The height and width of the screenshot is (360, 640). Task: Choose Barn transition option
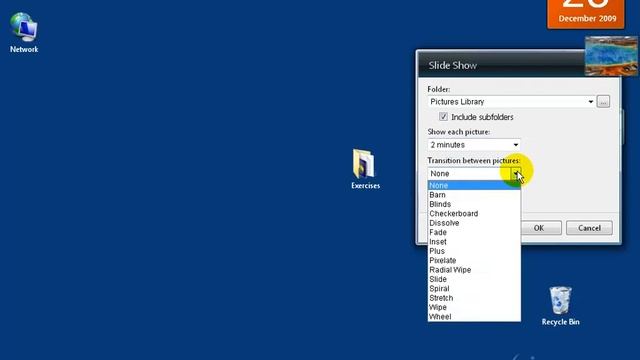point(474,195)
